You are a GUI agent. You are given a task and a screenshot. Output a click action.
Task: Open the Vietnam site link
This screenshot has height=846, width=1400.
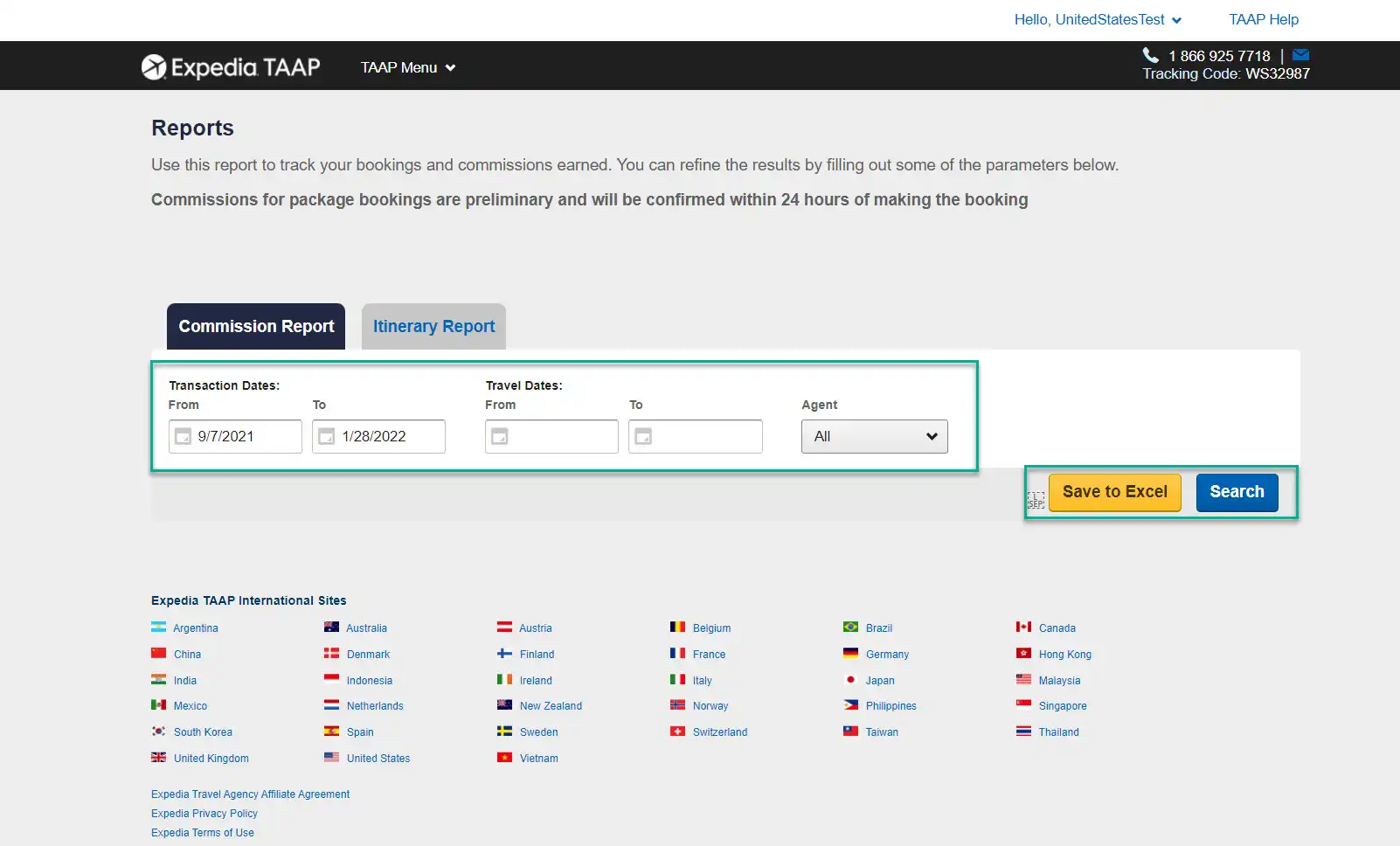tap(538, 758)
